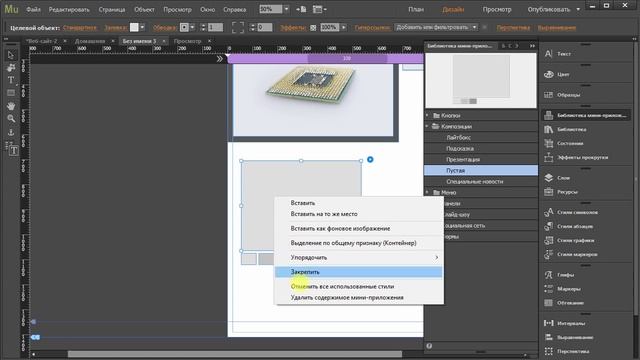Click the Заливка fill link
640x360 pixels.
pos(115,28)
